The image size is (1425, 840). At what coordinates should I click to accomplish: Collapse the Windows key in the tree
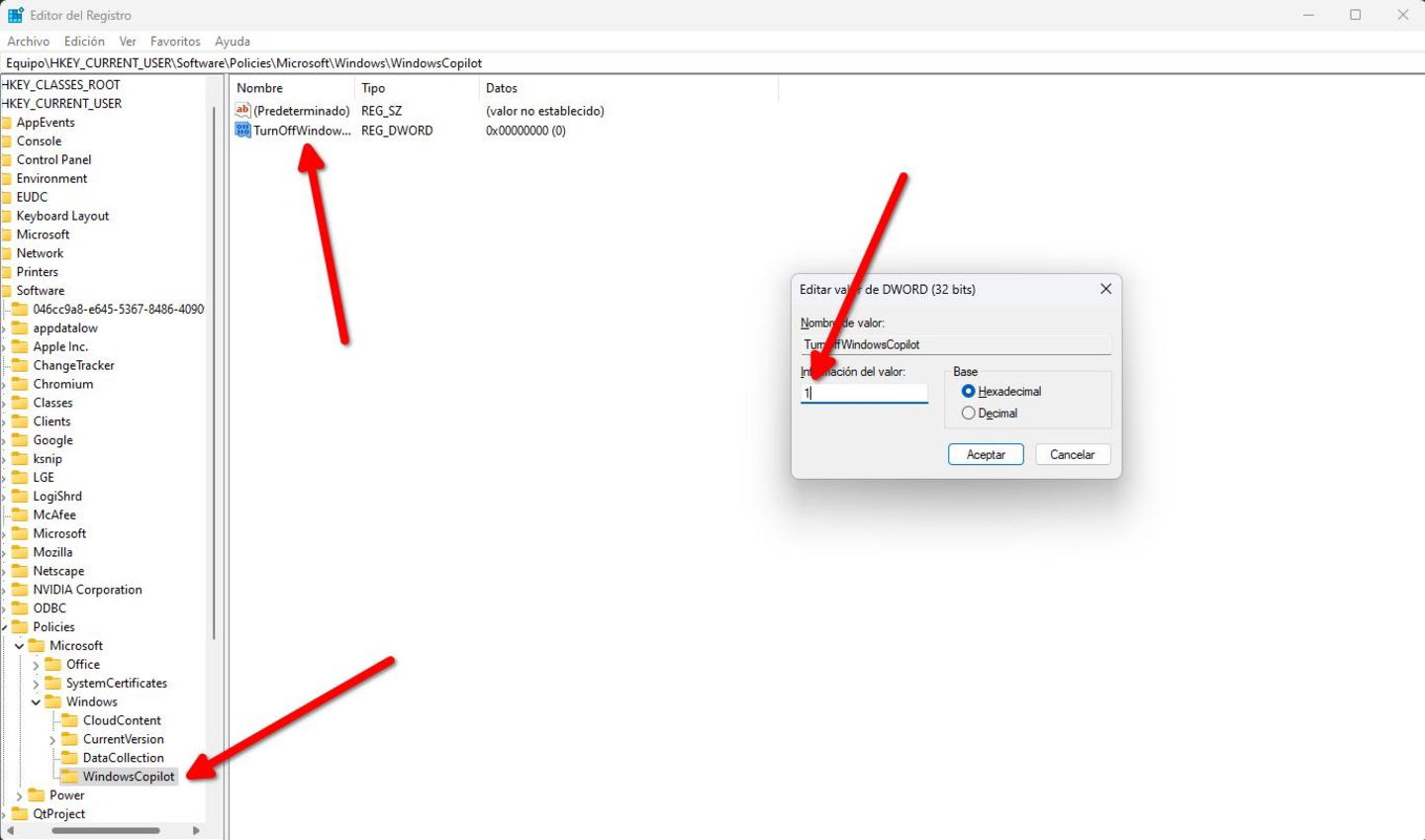pos(36,702)
